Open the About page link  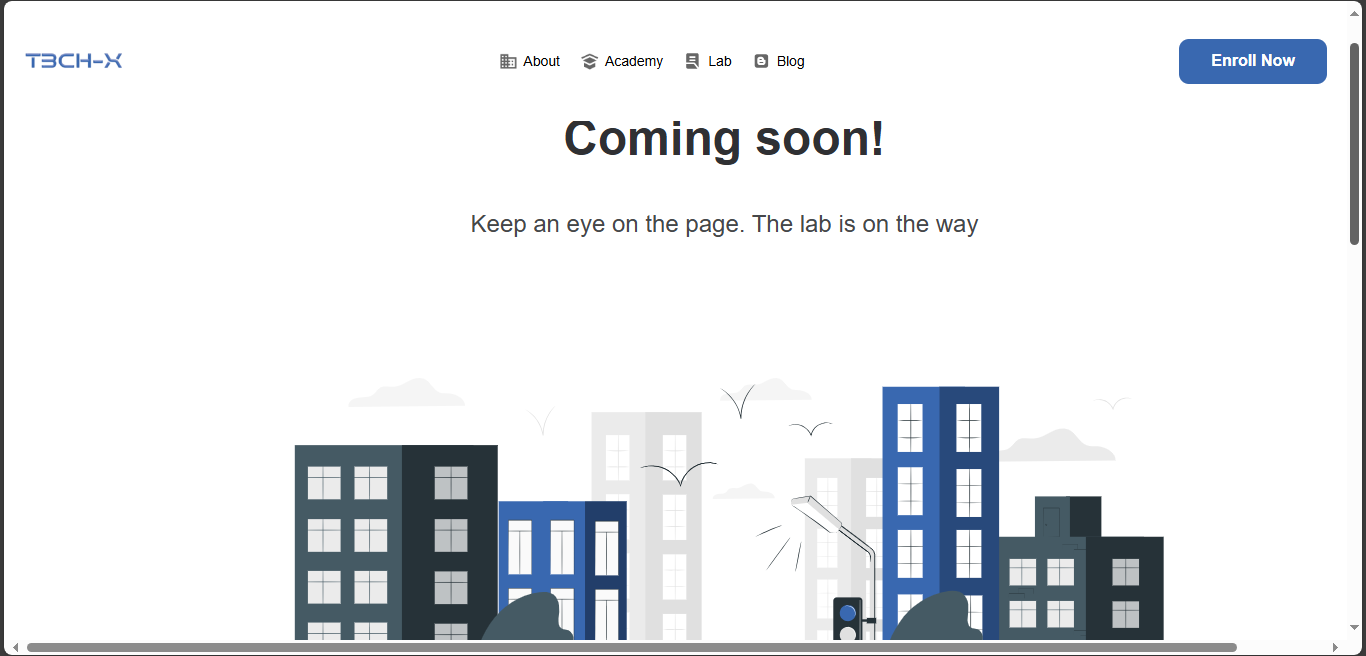click(541, 61)
